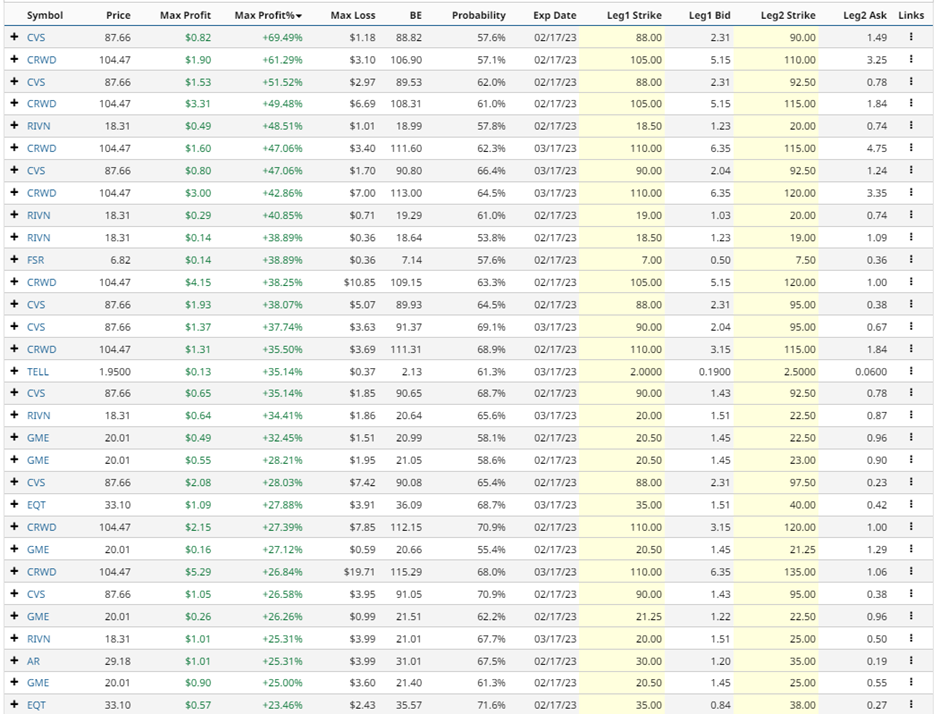Select the $10.85 Max Loss cell
The image size is (940, 714).
(x=359, y=282)
